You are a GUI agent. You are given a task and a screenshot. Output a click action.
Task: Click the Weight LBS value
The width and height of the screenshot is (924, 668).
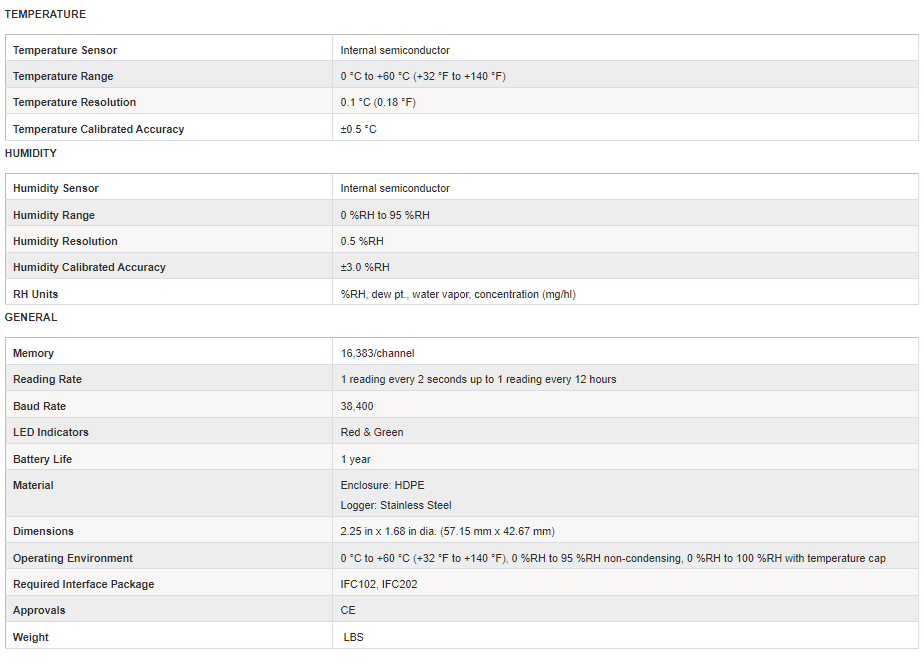[x=354, y=637]
